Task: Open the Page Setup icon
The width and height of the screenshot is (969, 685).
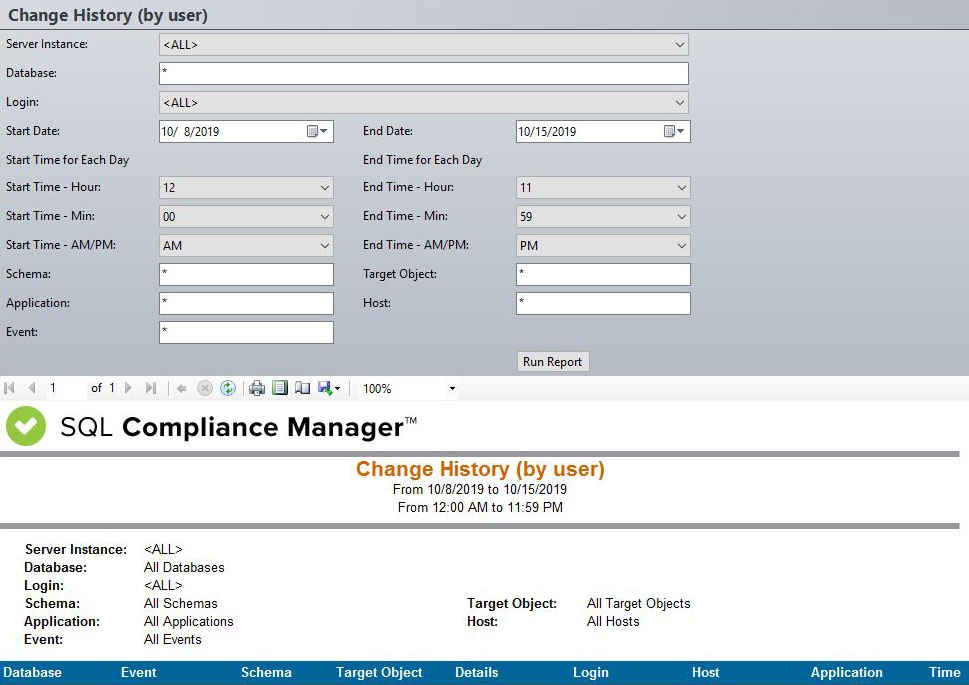Action: tap(302, 388)
